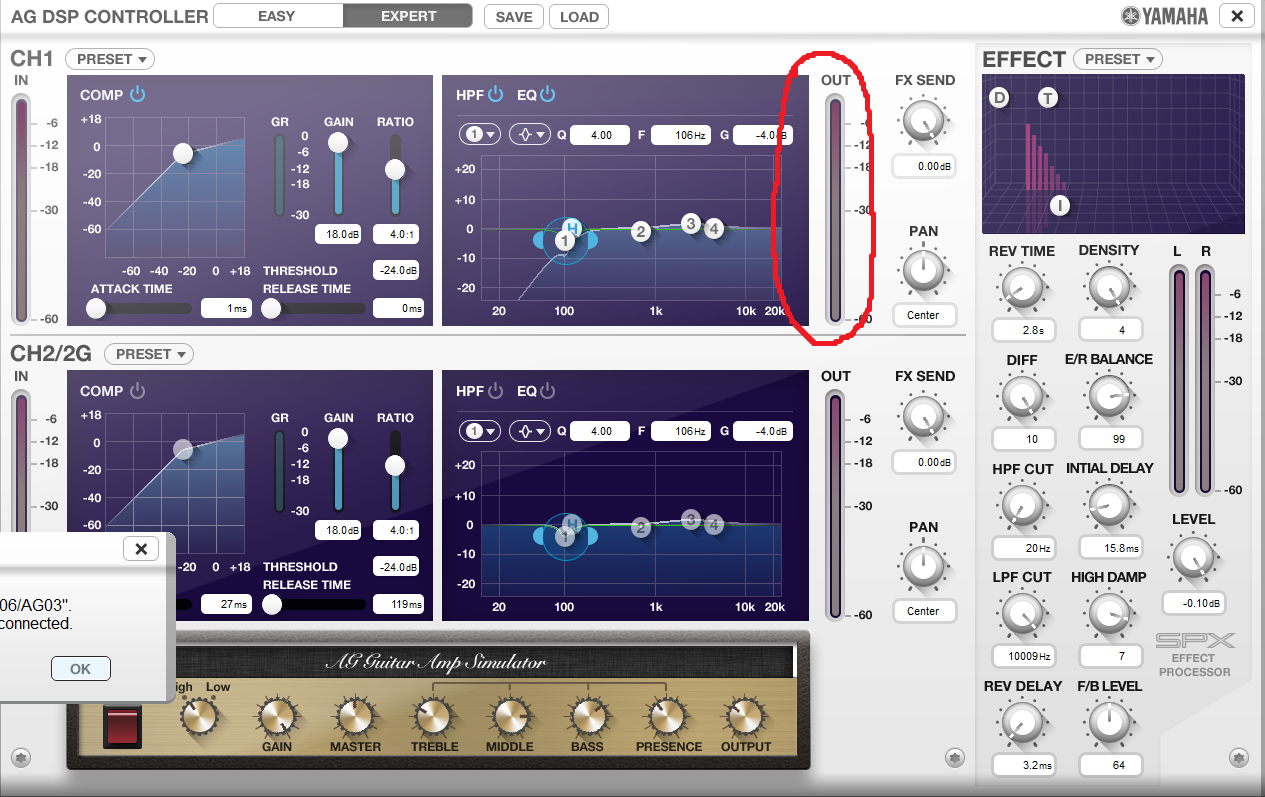Select CH1 HPF 'H' node on EQ graph

pyautogui.click(x=572, y=227)
